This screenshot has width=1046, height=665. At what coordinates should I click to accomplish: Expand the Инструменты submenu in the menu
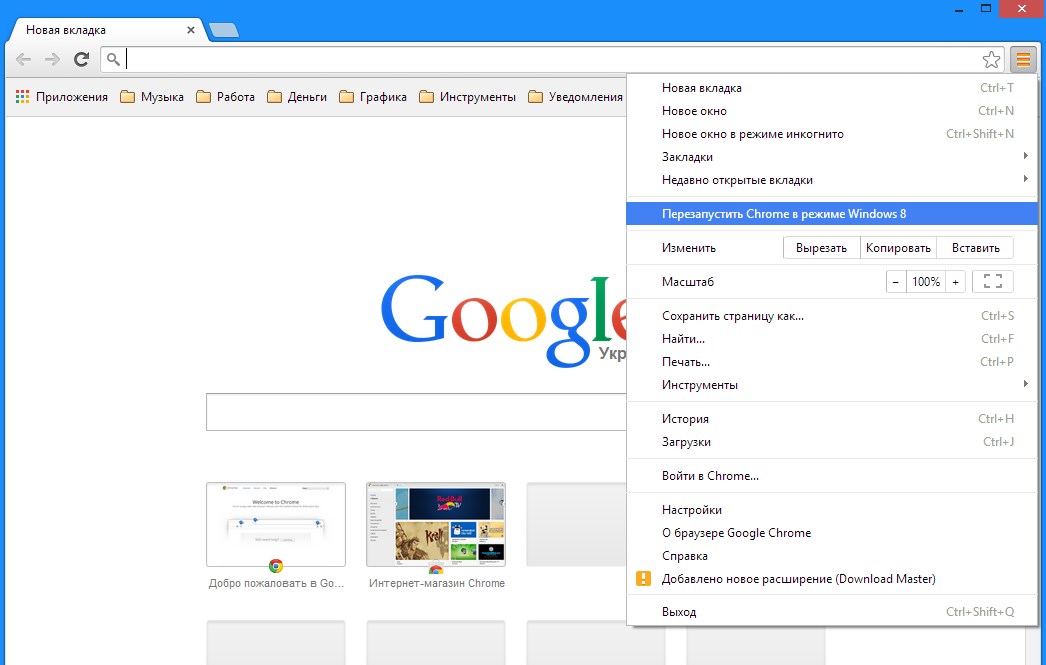click(832, 385)
